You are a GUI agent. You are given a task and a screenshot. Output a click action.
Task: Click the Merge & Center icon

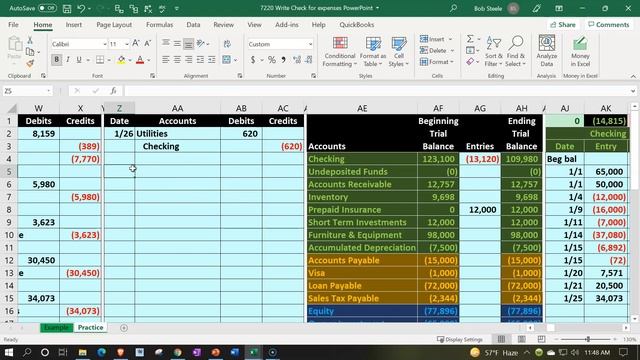coord(227,60)
